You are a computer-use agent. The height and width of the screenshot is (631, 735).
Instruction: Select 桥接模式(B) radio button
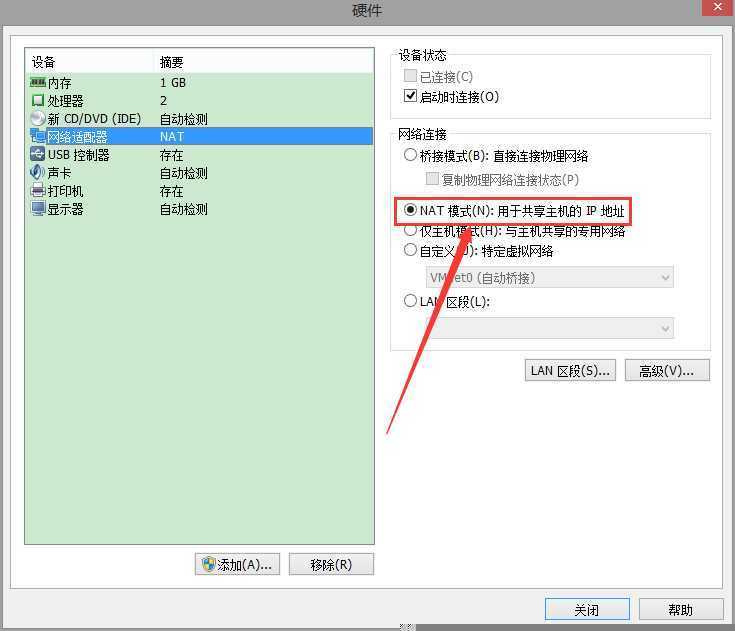click(410, 155)
